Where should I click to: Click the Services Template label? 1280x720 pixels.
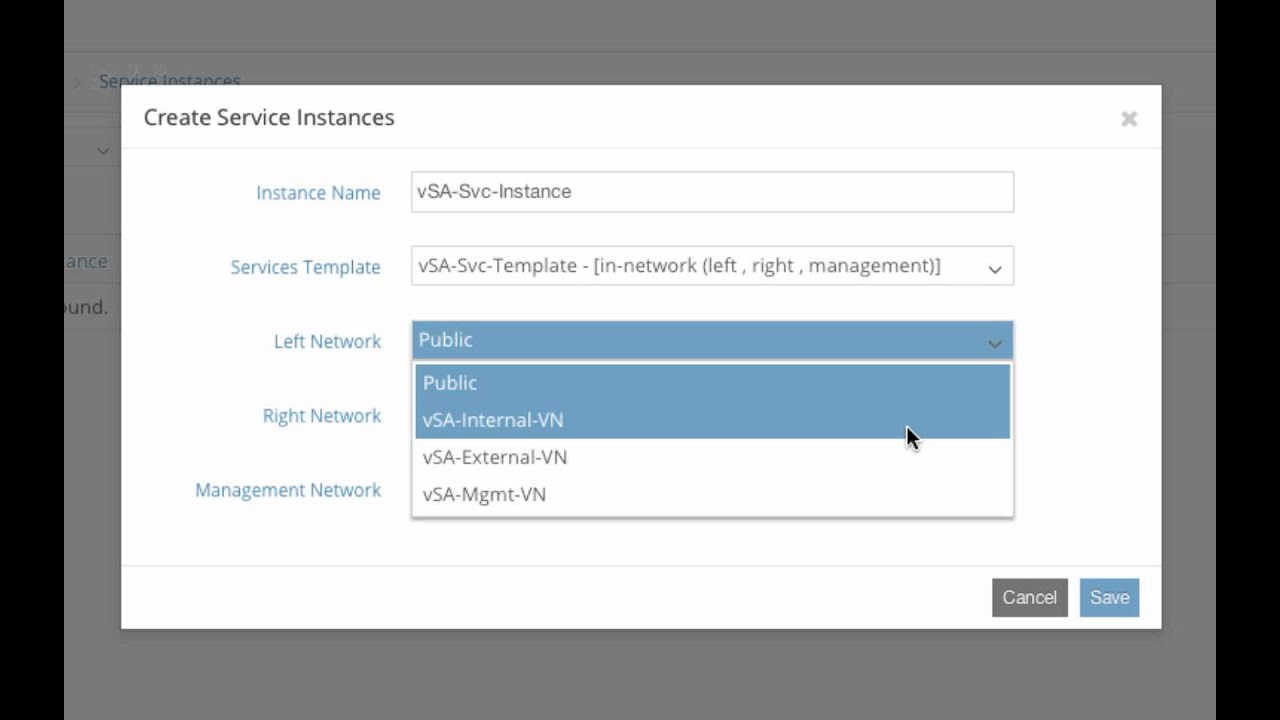tap(305, 267)
